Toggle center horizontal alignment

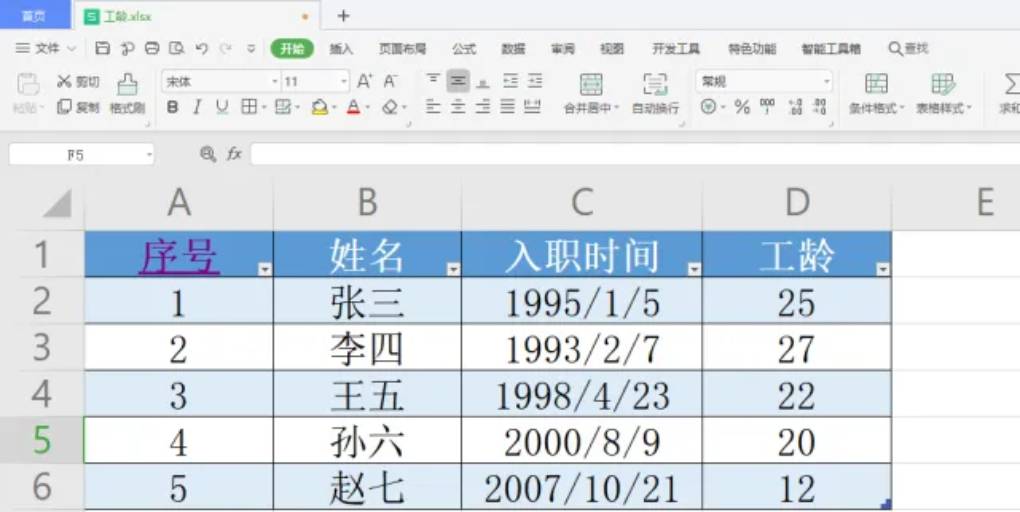coord(458,107)
